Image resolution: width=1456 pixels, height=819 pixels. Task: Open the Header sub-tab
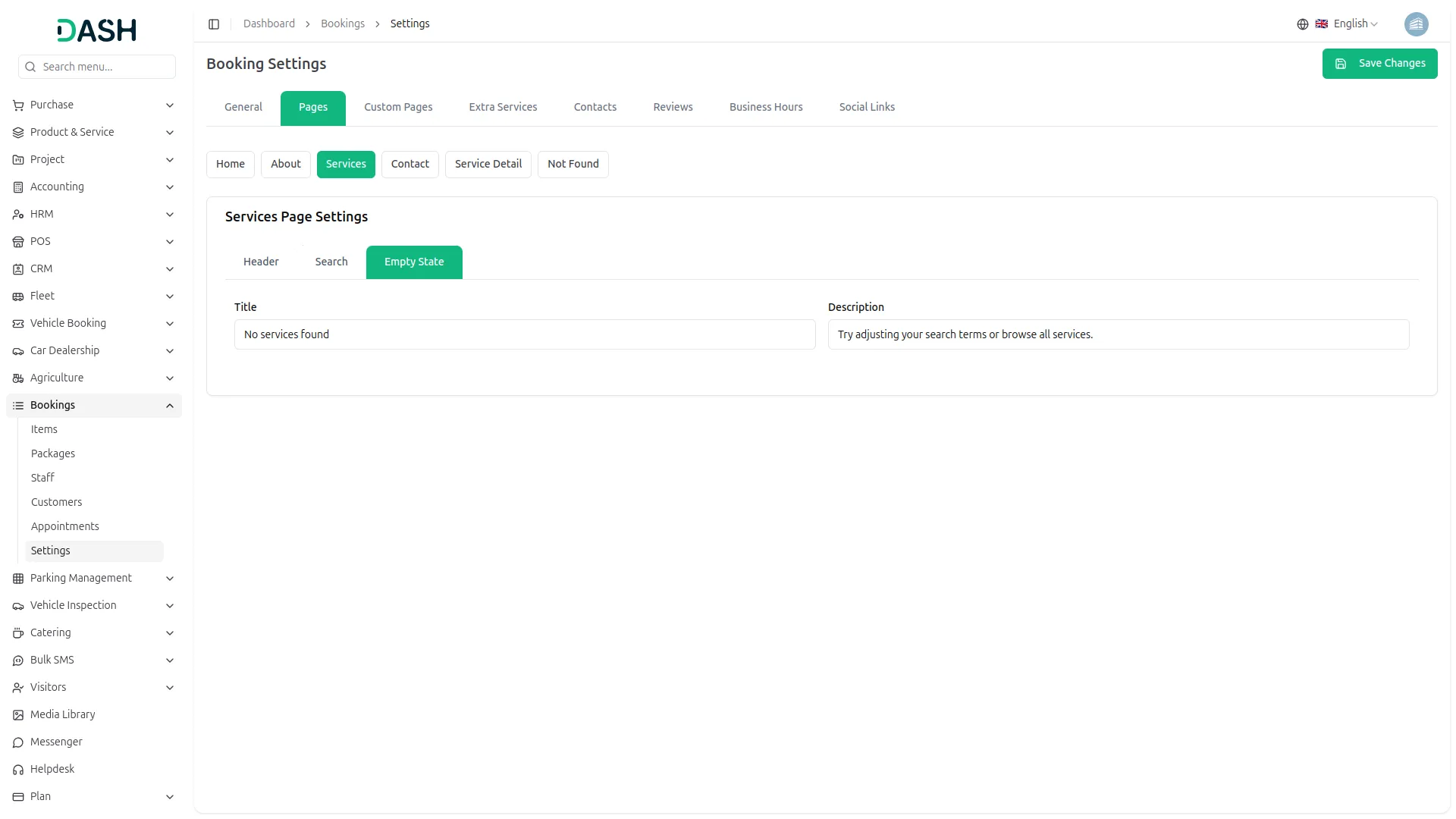[261, 262]
